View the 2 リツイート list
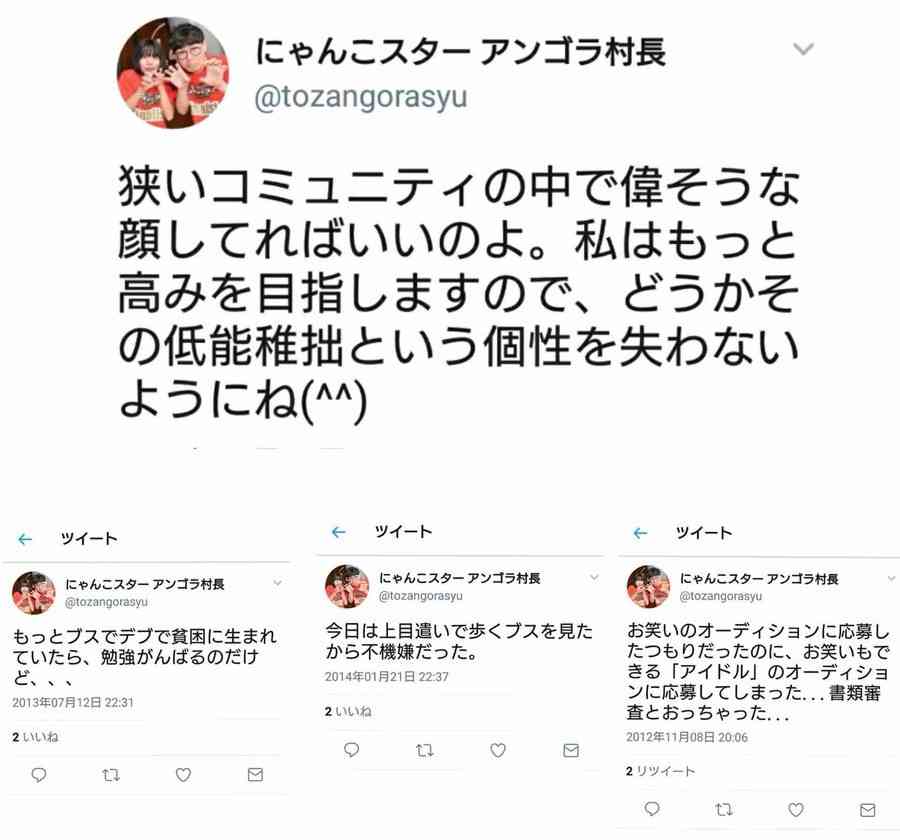This screenshot has height=840, width=900. point(660,771)
